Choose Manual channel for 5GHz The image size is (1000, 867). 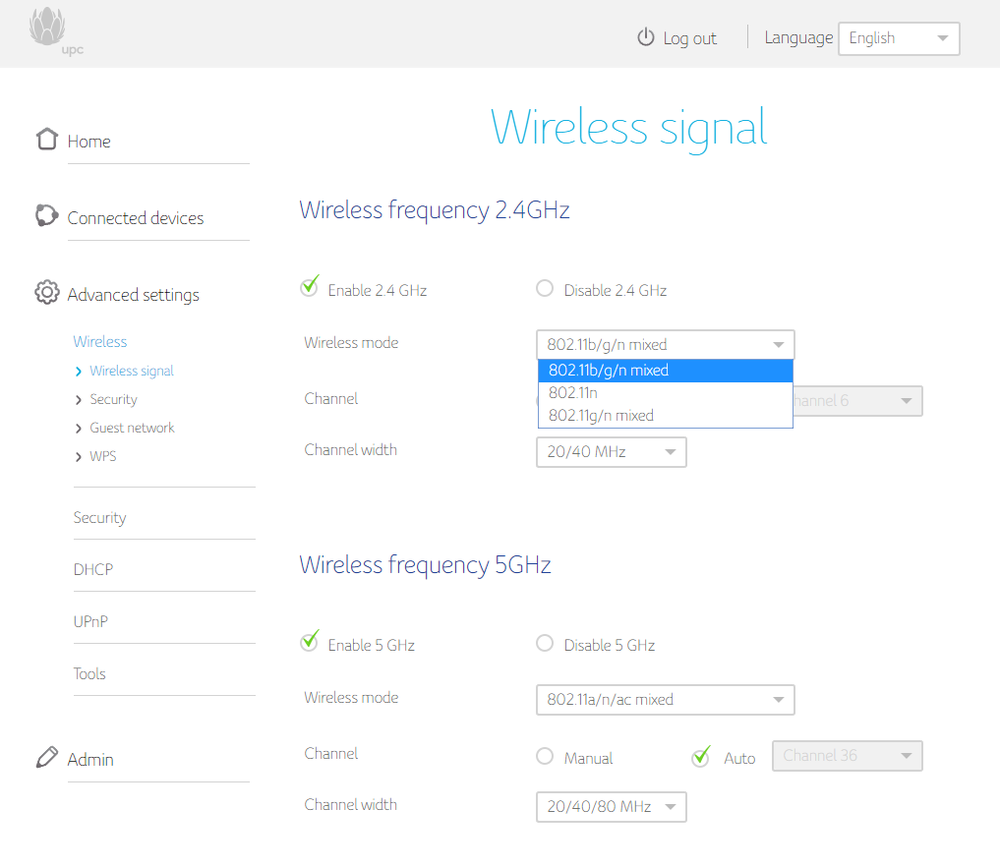point(545,757)
